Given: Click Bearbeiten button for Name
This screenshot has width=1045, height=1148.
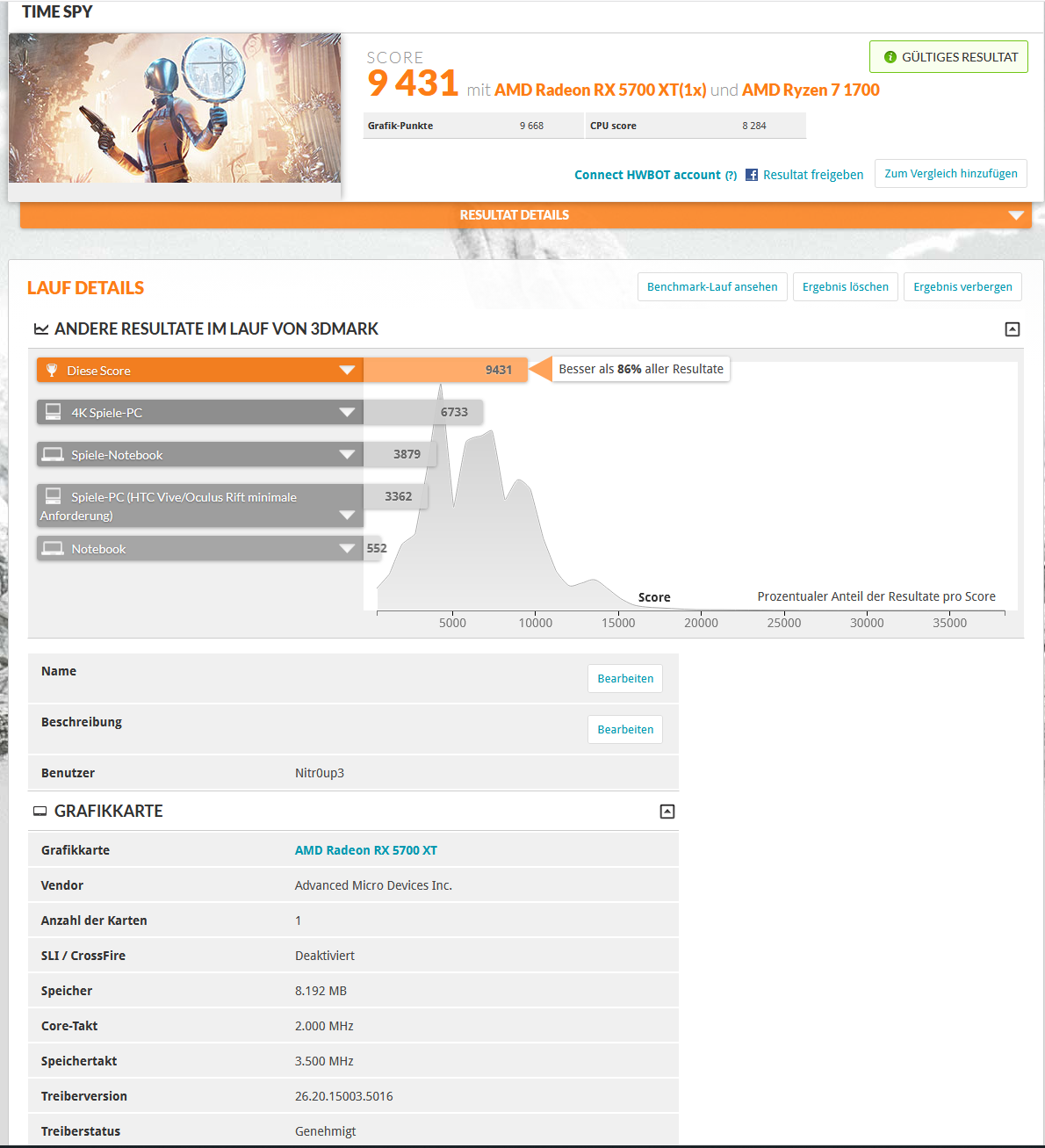Looking at the screenshot, I should [625, 678].
